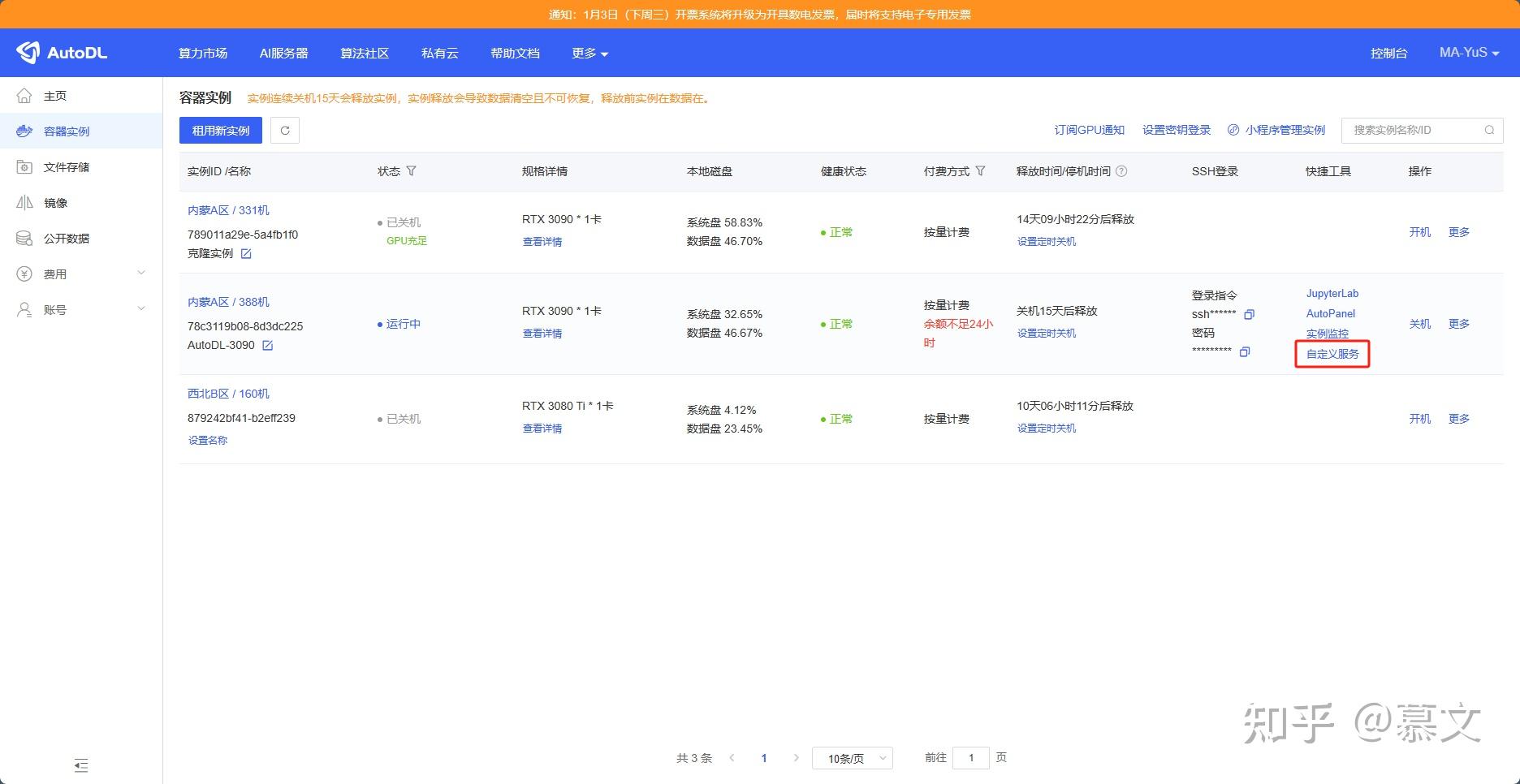
Task: Filter the 付费方式 column
Action: pos(982,171)
